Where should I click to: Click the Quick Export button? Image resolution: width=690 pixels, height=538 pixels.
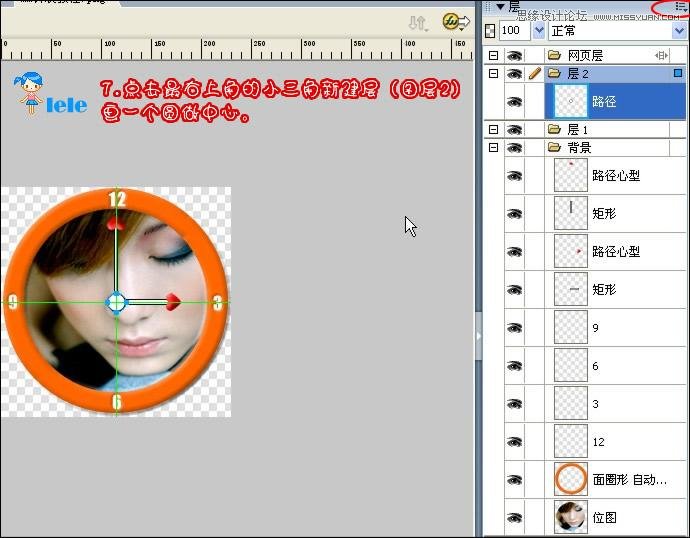pos(452,22)
